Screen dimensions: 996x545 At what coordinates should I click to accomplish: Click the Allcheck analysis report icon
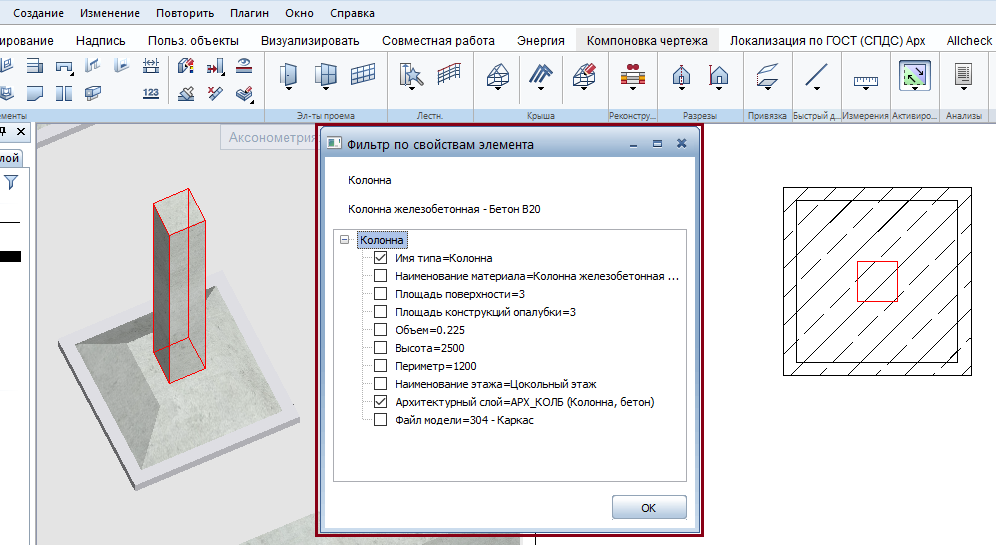click(x=963, y=74)
